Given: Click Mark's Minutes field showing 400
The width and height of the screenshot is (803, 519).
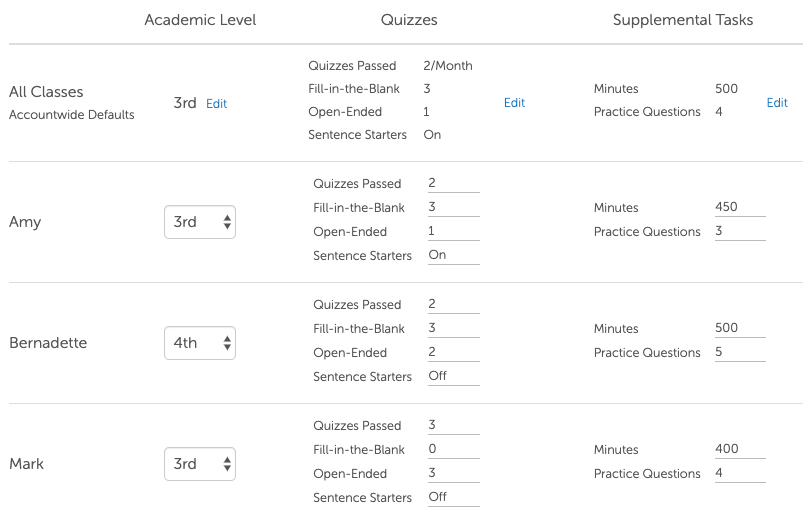Looking at the screenshot, I should point(740,449).
